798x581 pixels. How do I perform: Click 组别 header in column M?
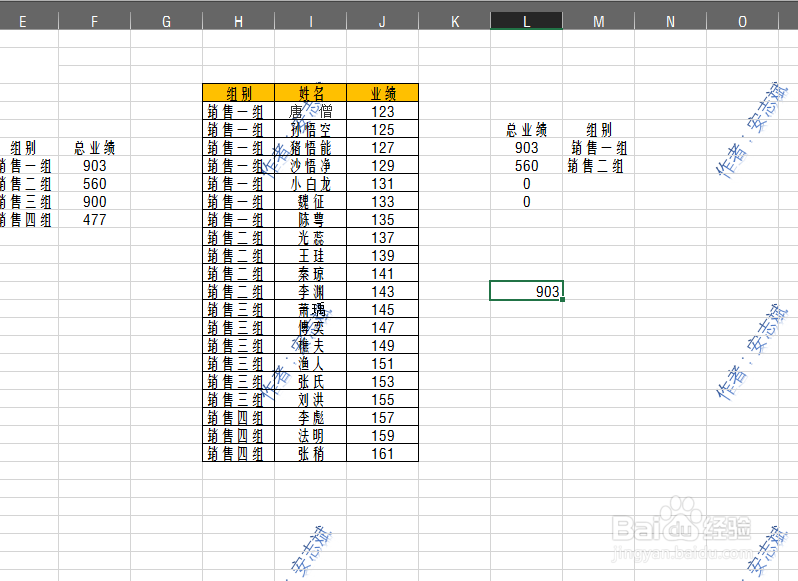tap(598, 130)
